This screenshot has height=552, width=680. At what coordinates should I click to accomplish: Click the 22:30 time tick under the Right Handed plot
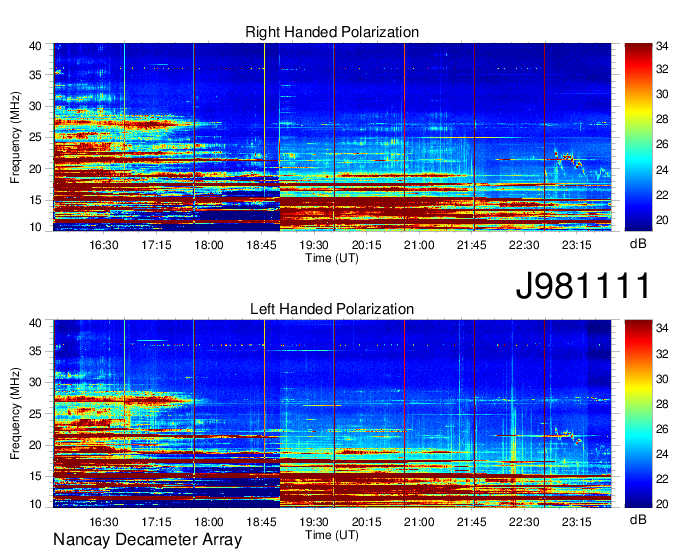[524, 245]
